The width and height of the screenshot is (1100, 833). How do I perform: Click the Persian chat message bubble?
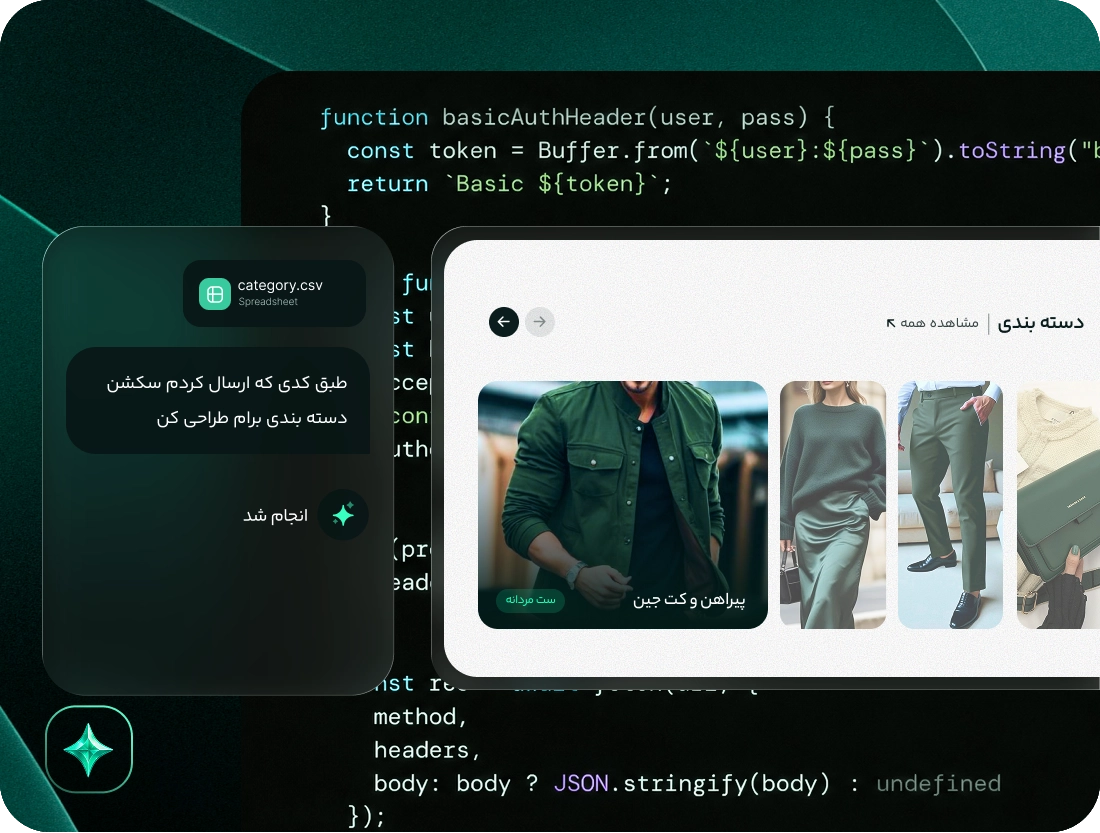click(218, 400)
